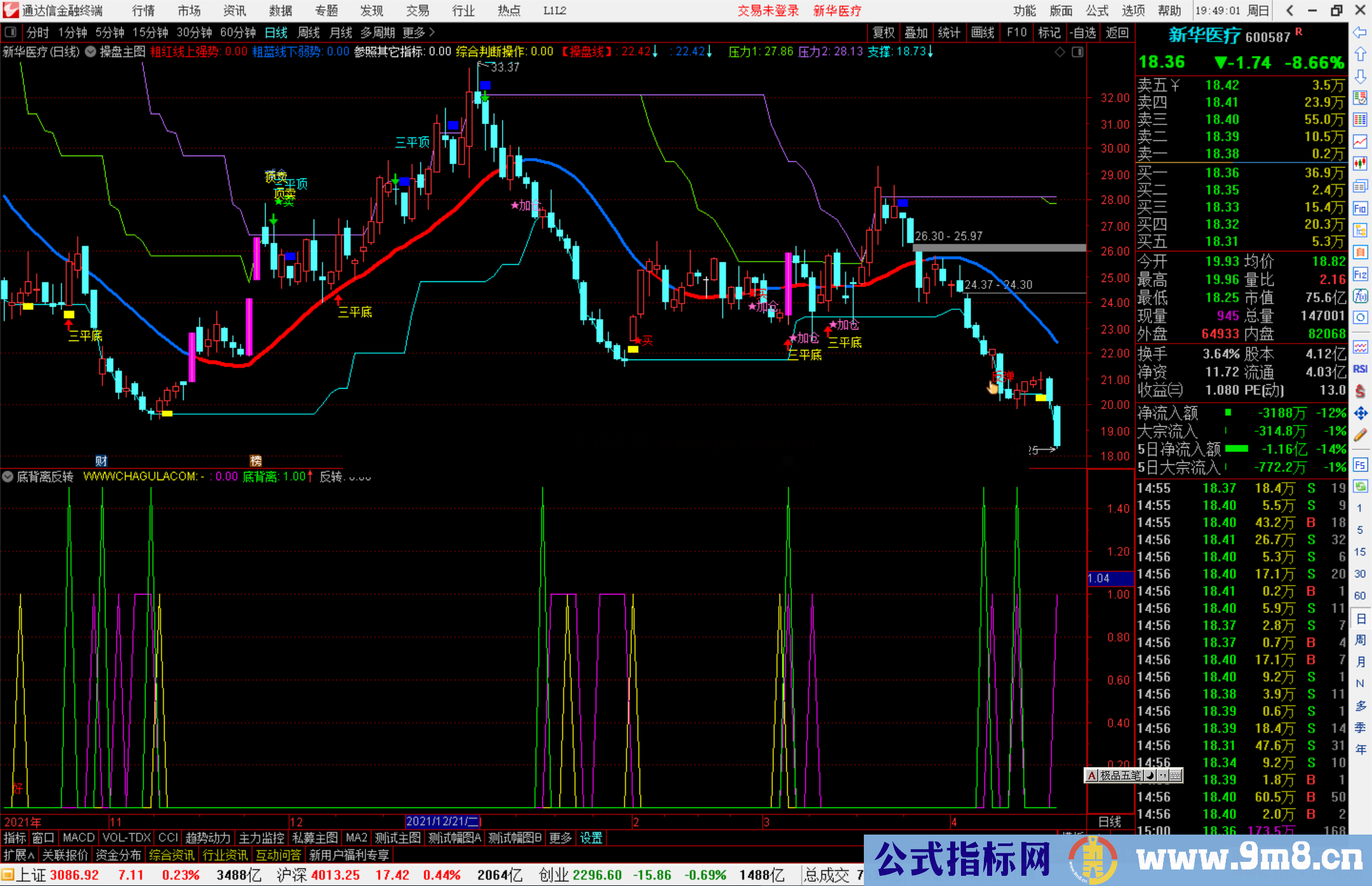Click 交易未登录 login link
1372x886 pixels.
tap(769, 11)
